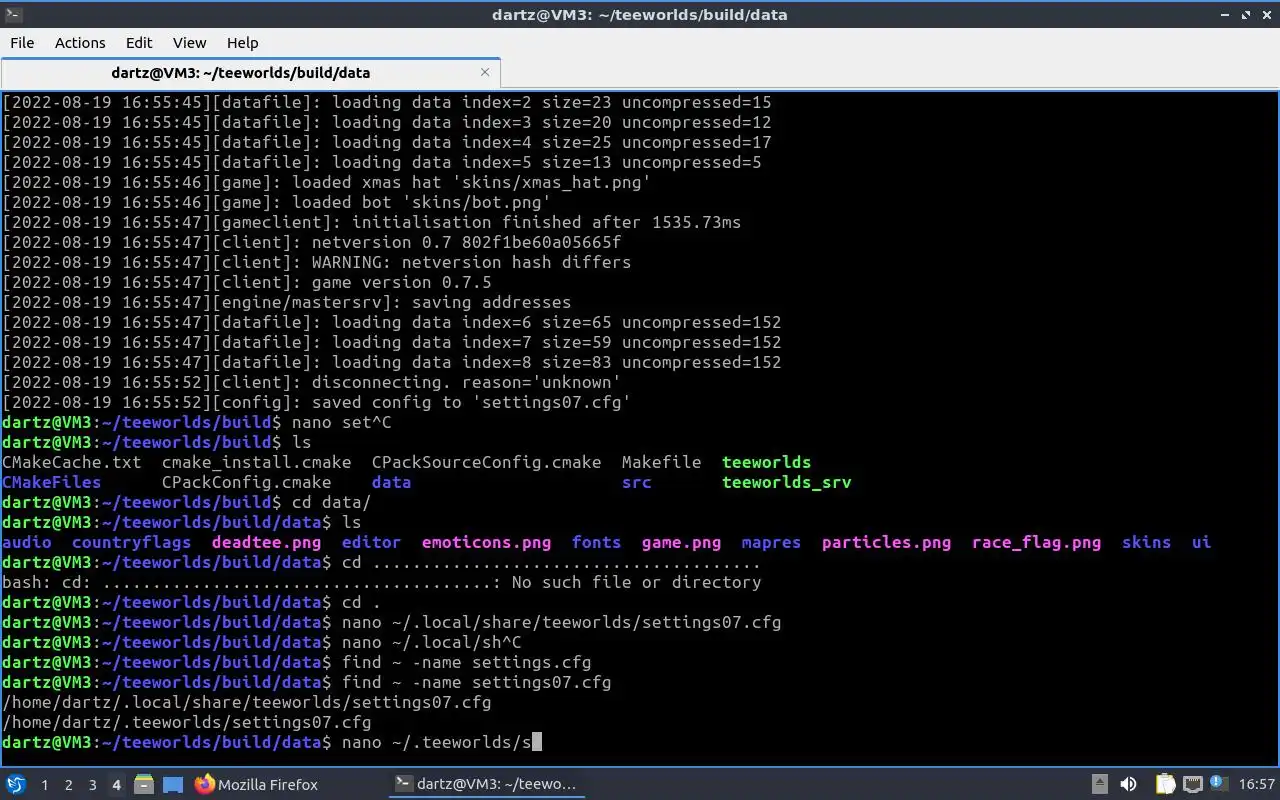This screenshot has width=1280, height=800.
Task: Click the 'loaded xmas hat' log line
Action: pos(326,182)
